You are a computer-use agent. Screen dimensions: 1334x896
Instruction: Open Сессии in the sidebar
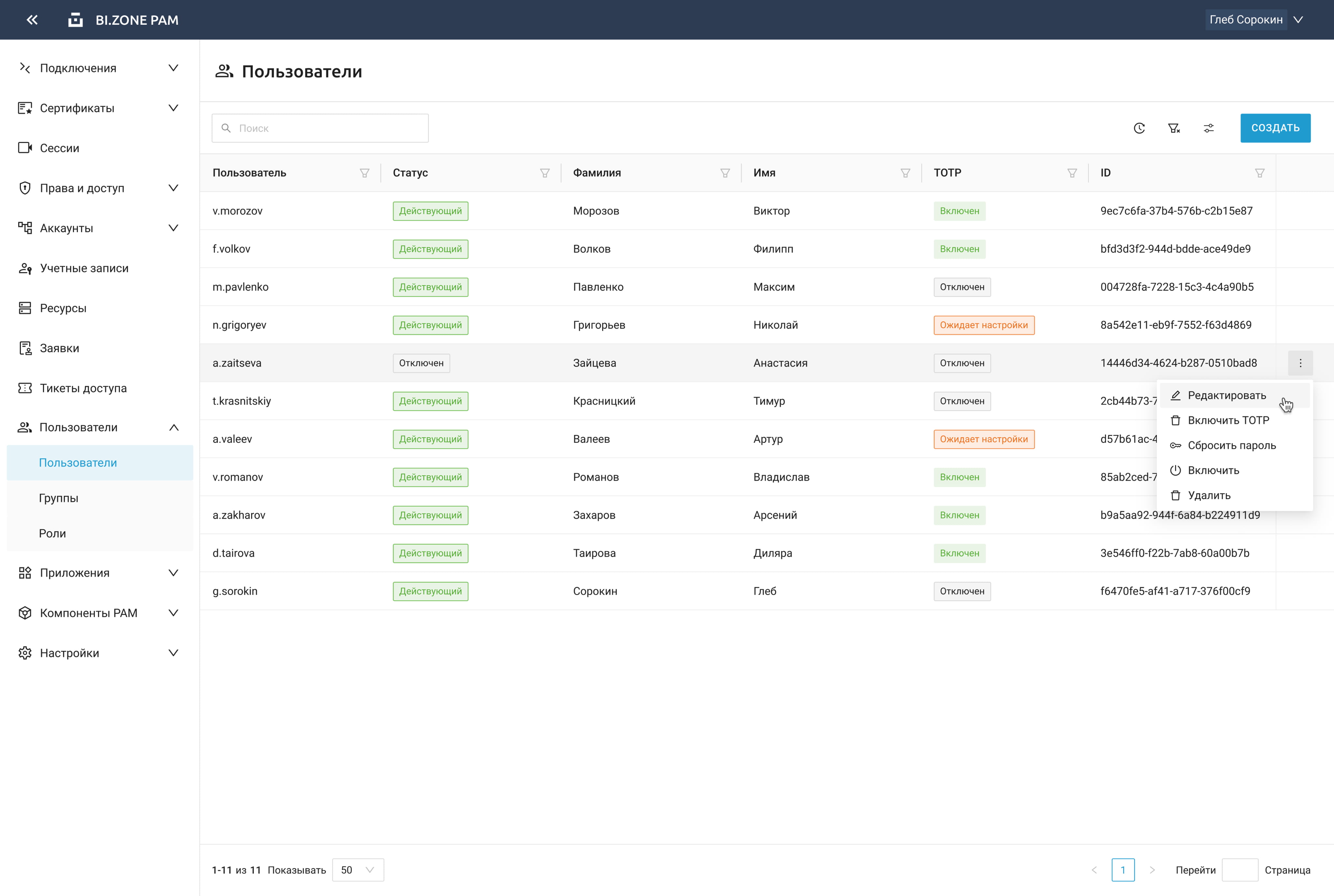click(x=60, y=148)
